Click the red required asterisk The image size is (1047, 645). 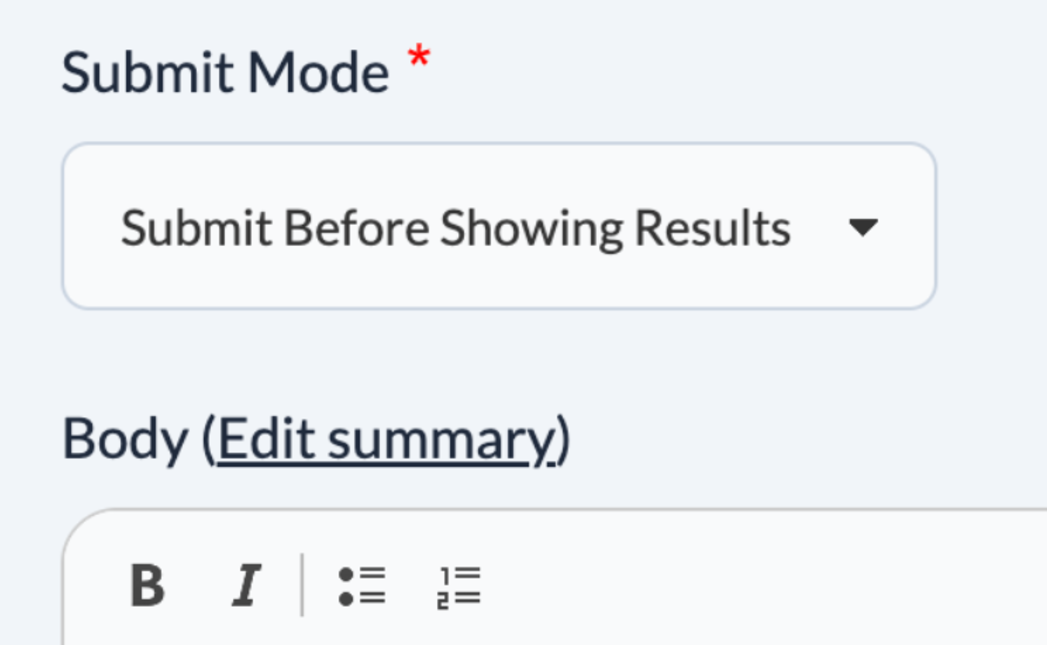pyautogui.click(x=420, y=60)
